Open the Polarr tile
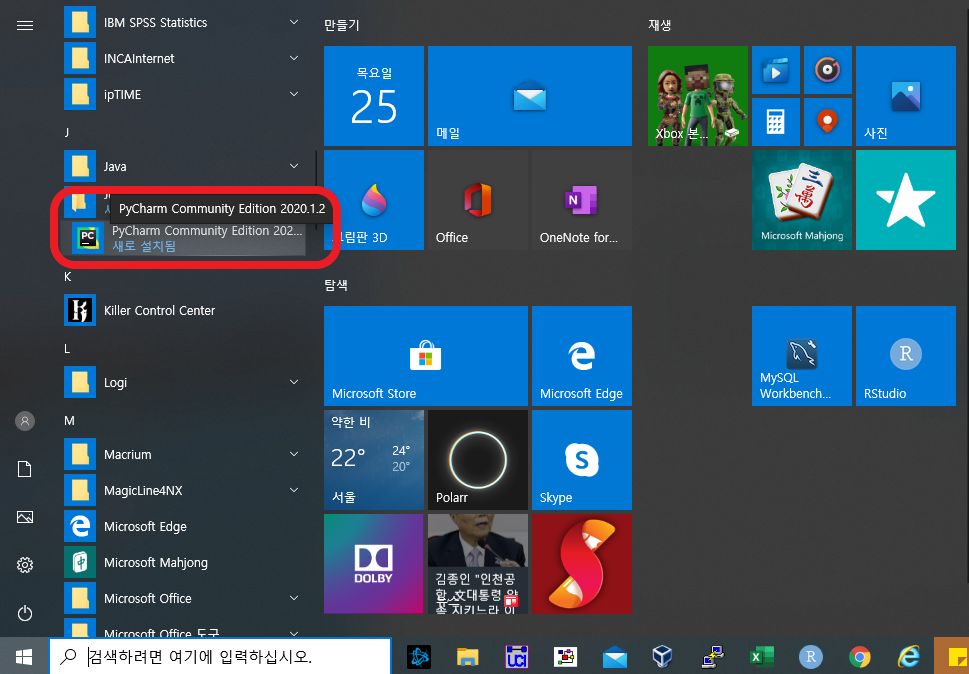The height and width of the screenshot is (674, 969). [478, 460]
